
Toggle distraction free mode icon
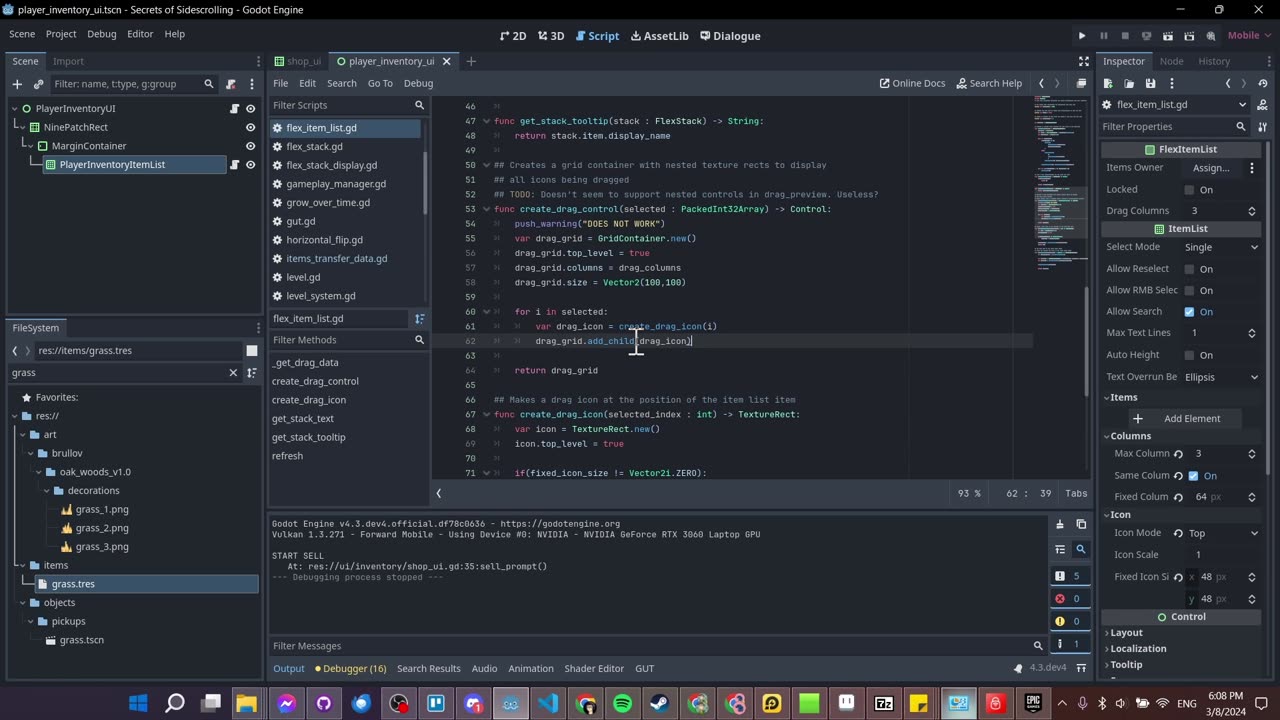tap(1084, 61)
